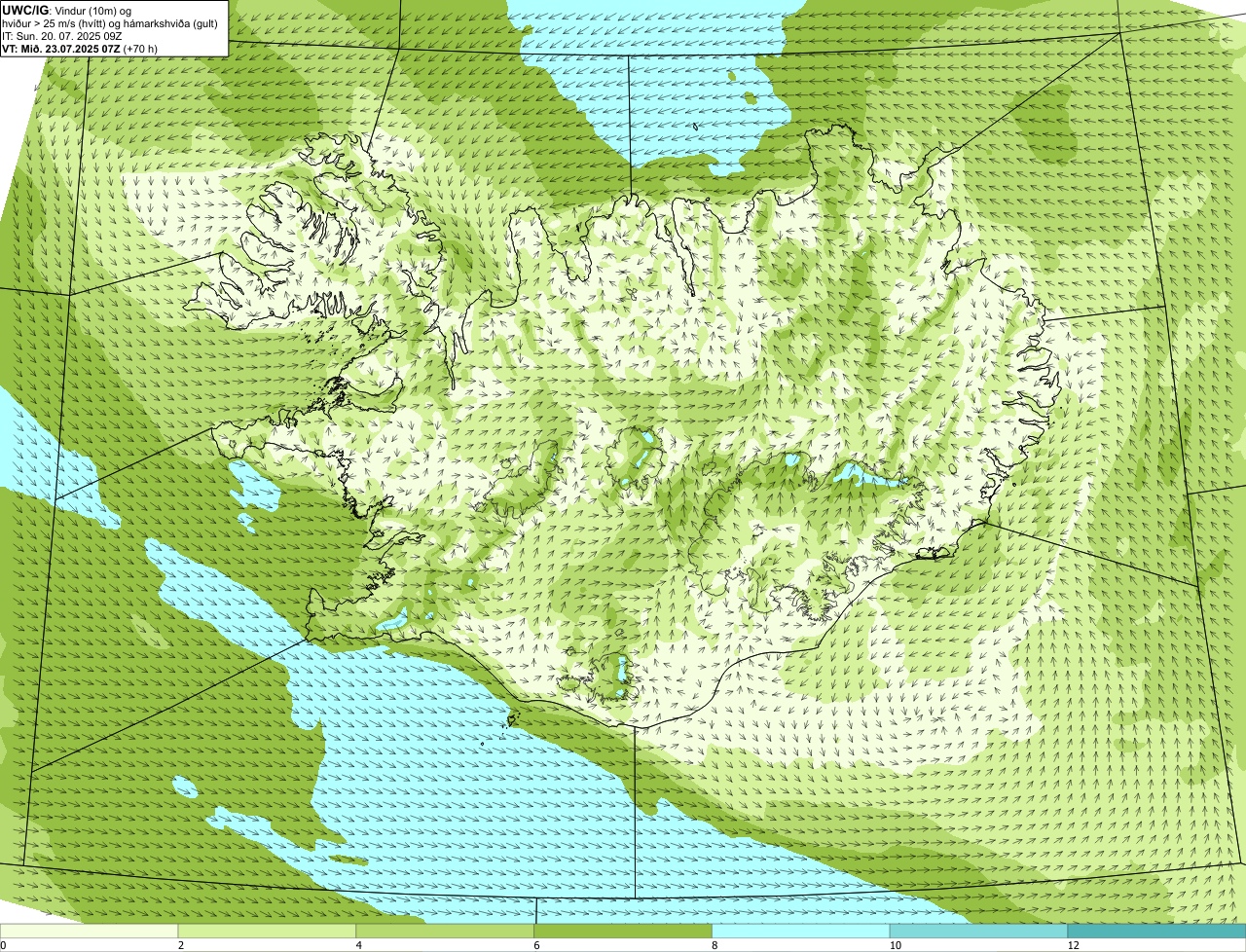1246x952 pixels.
Task: Pick the teal legend segment above 12 m/s
Action: tap(1157, 931)
